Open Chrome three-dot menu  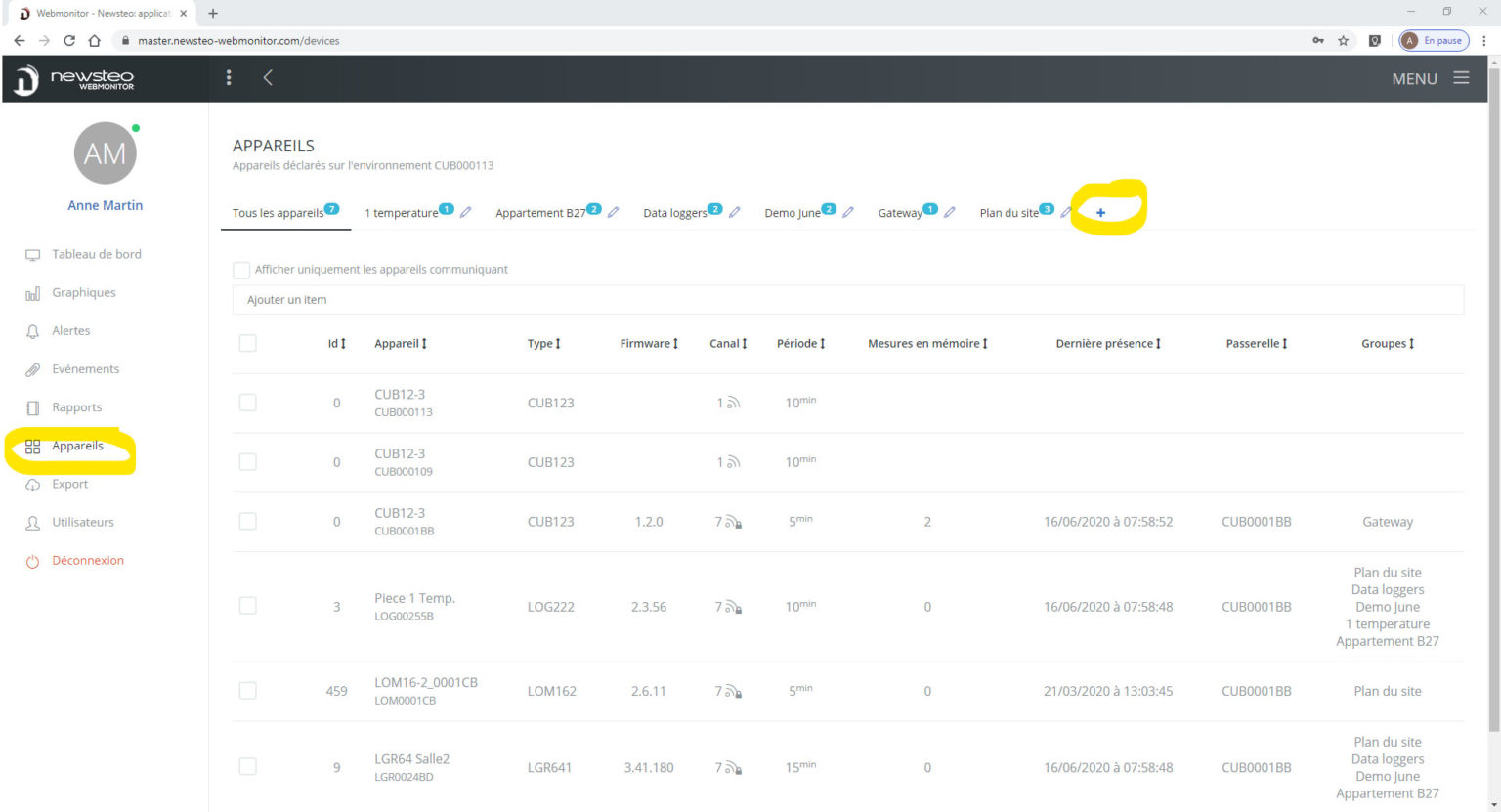[x=1484, y=40]
